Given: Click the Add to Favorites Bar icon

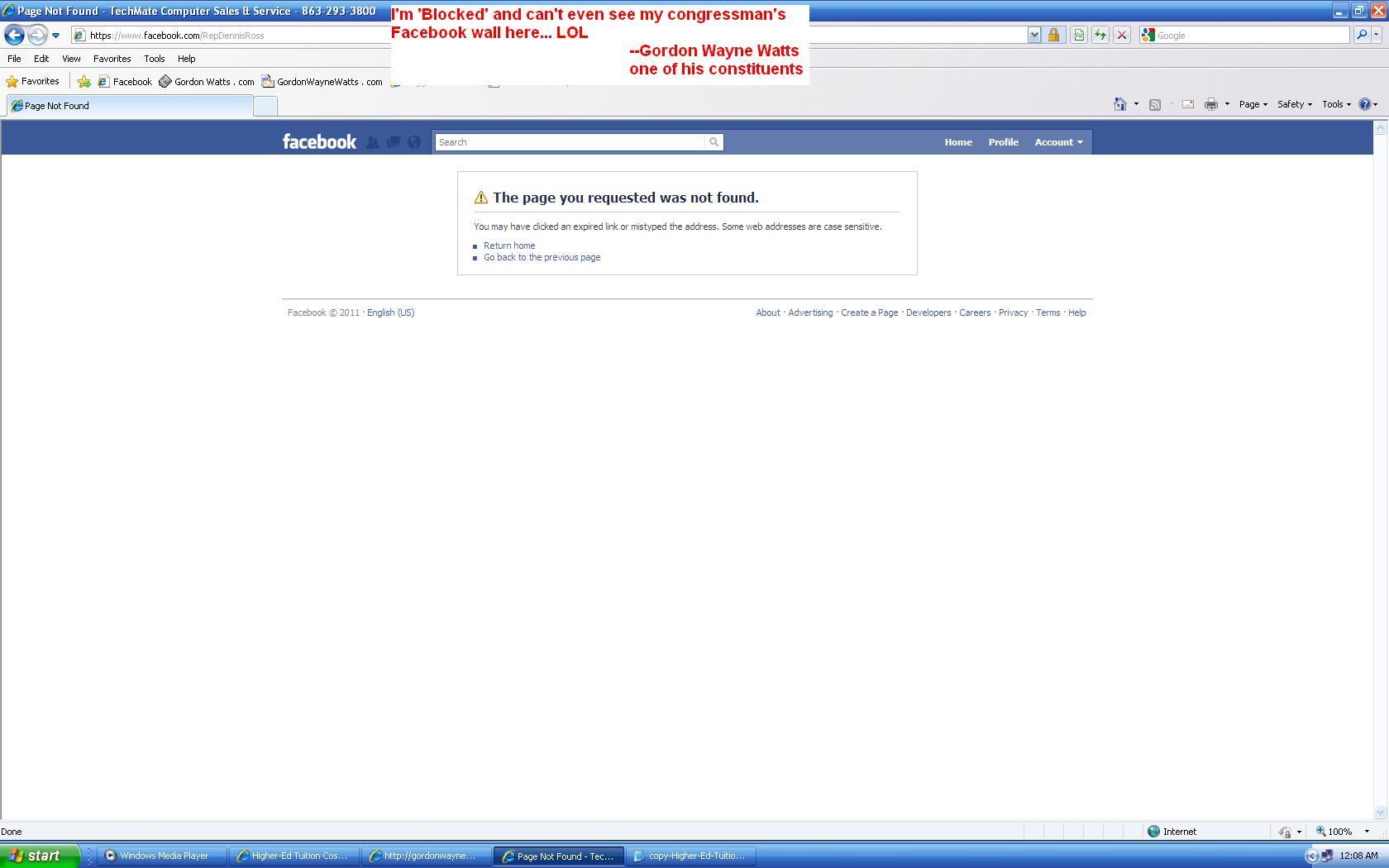Looking at the screenshot, I should pos(84,81).
